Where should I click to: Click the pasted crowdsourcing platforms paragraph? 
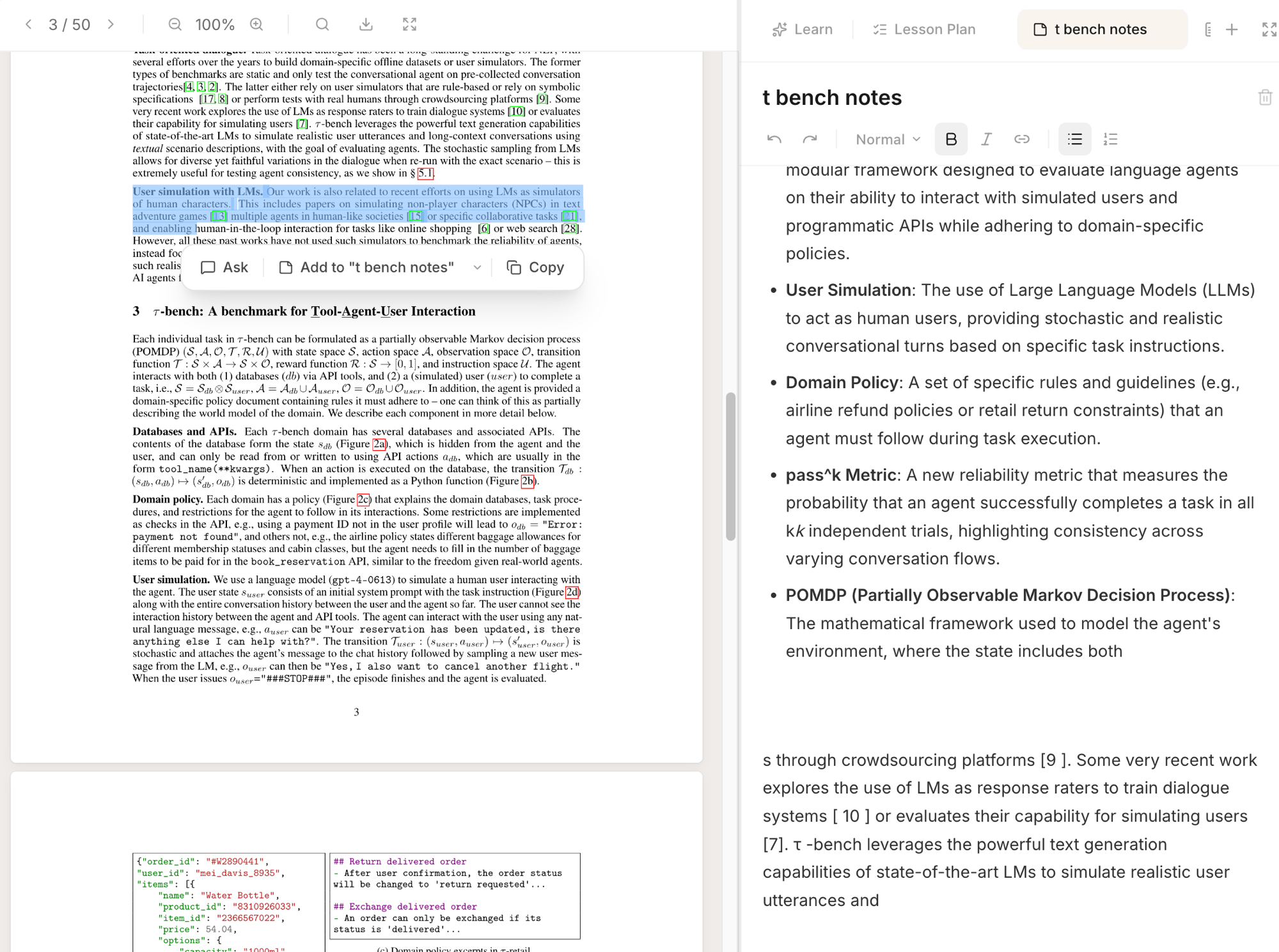(1010, 830)
